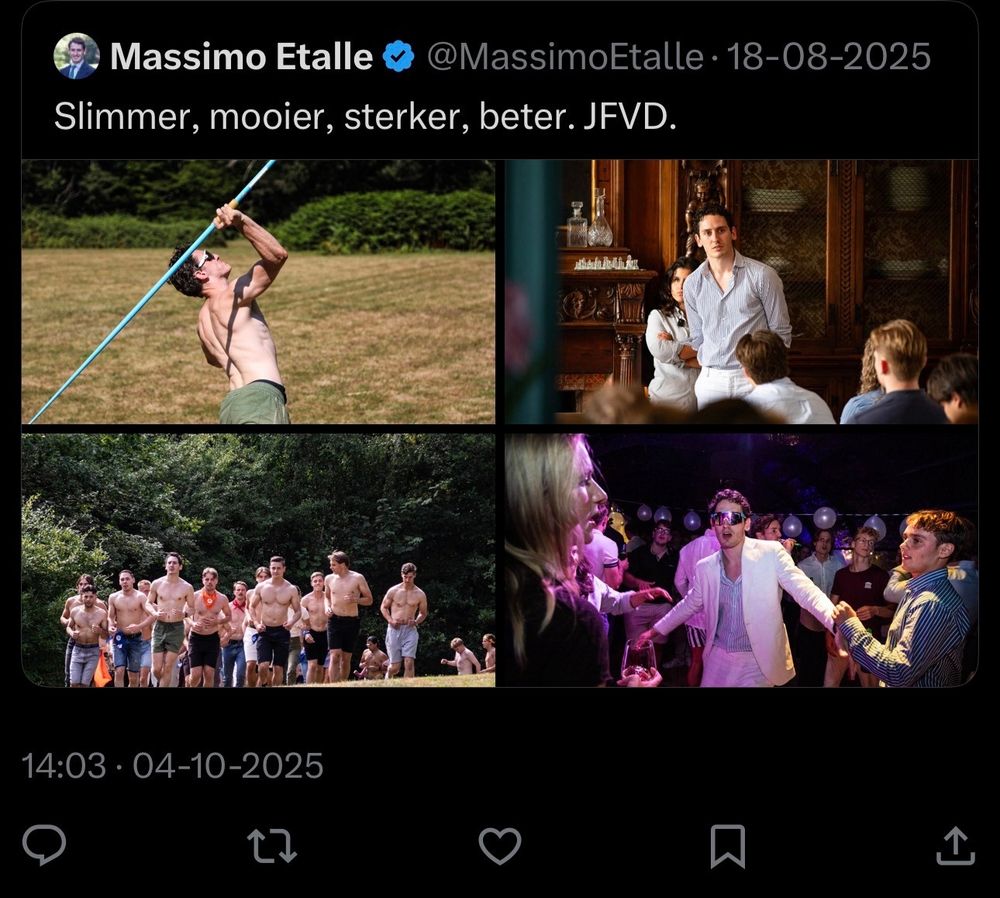The height and width of the screenshot is (898, 1000).
Task: Open the share upload icon
Action: tap(955, 846)
